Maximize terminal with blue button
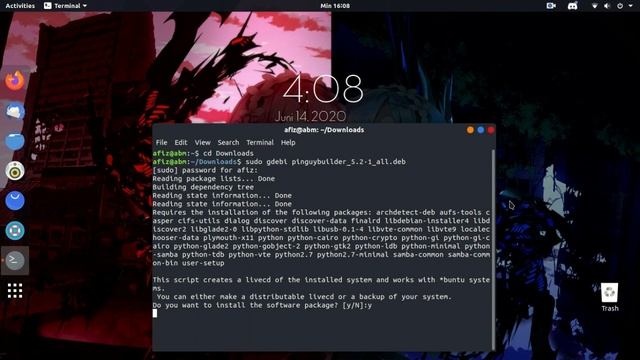Viewport: 640px width, 360px height. [481, 130]
